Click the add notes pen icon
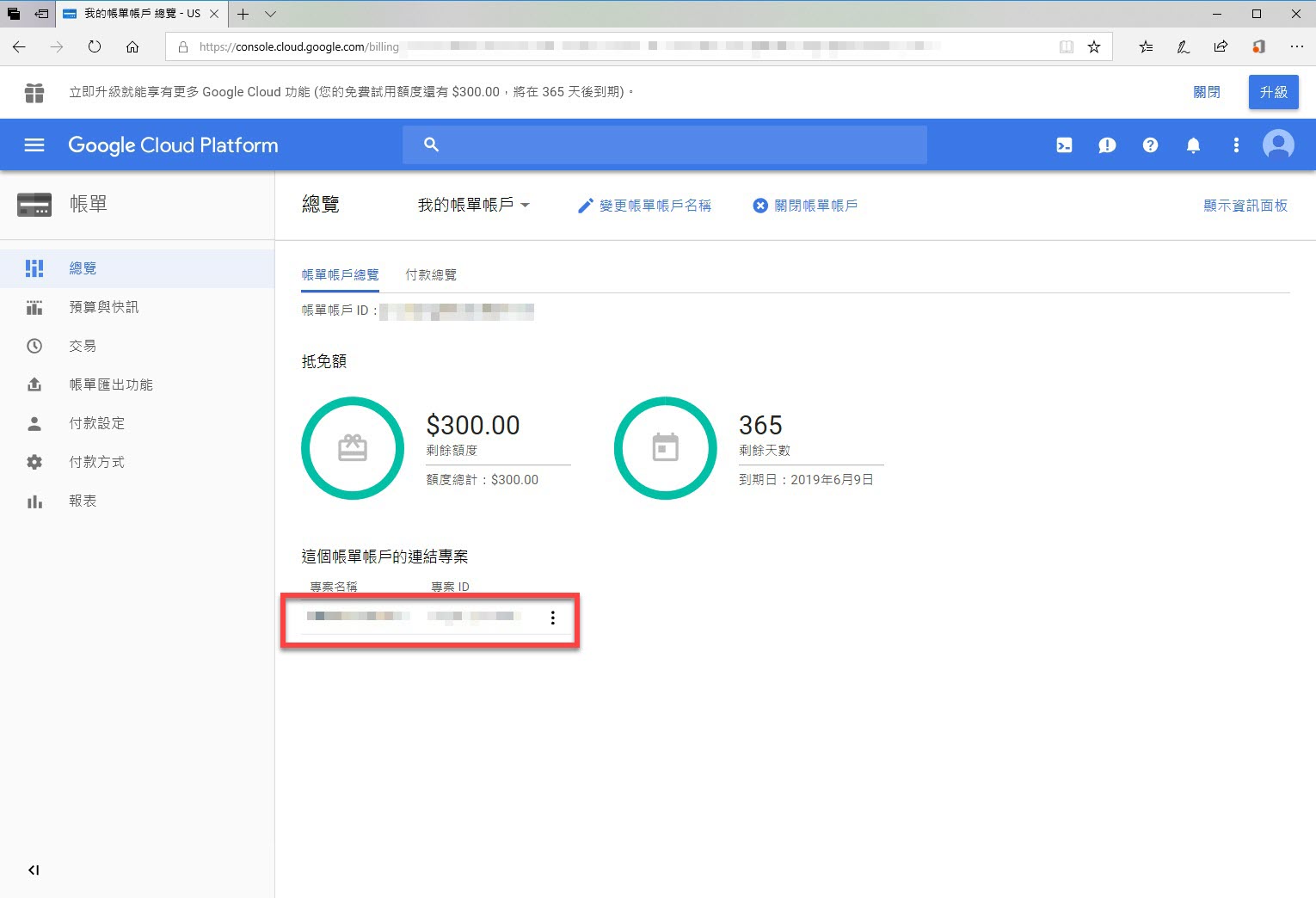Image resolution: width=1316 pixels, height=898 pixels. pos(1184,47)
